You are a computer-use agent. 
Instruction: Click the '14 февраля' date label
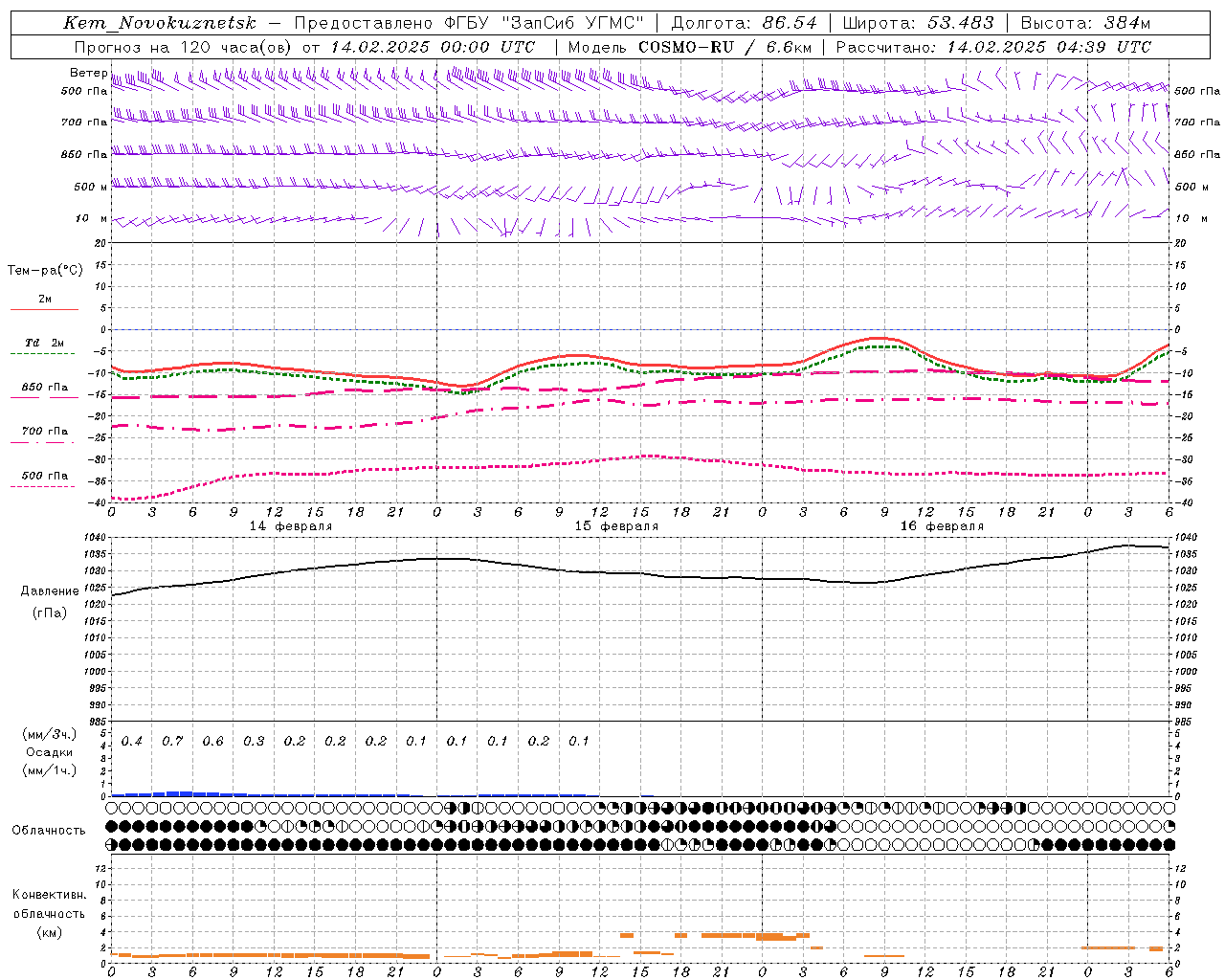point(291,526)
